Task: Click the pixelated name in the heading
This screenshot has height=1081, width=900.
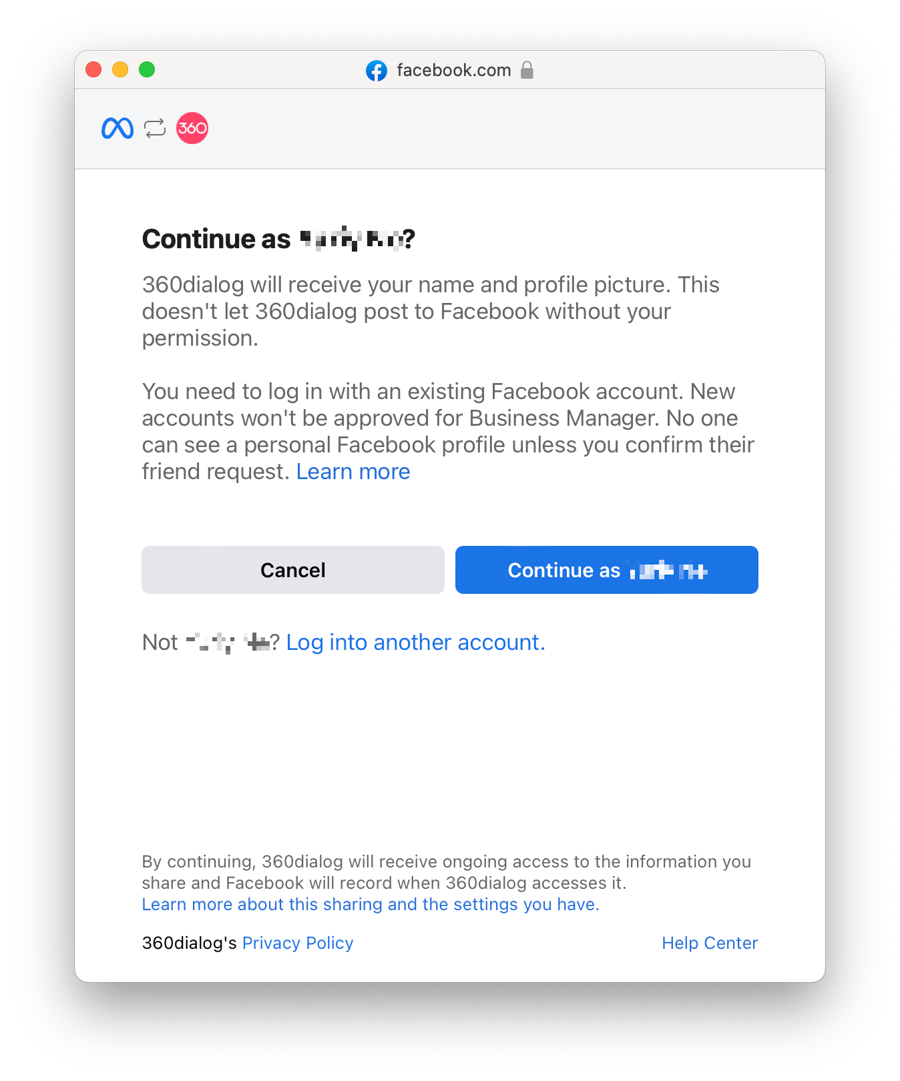Action: click(x=353, y=239)
